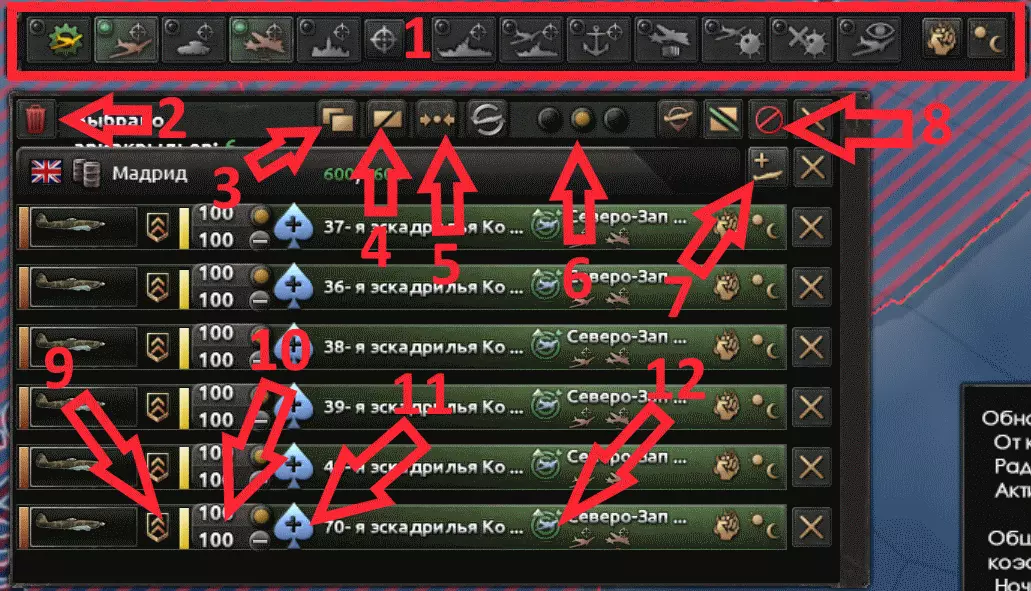This screenshot has height=591, width=1031.
Task: Toggle night mode for 37-я эскадрилья
Action: coord(767,227)
